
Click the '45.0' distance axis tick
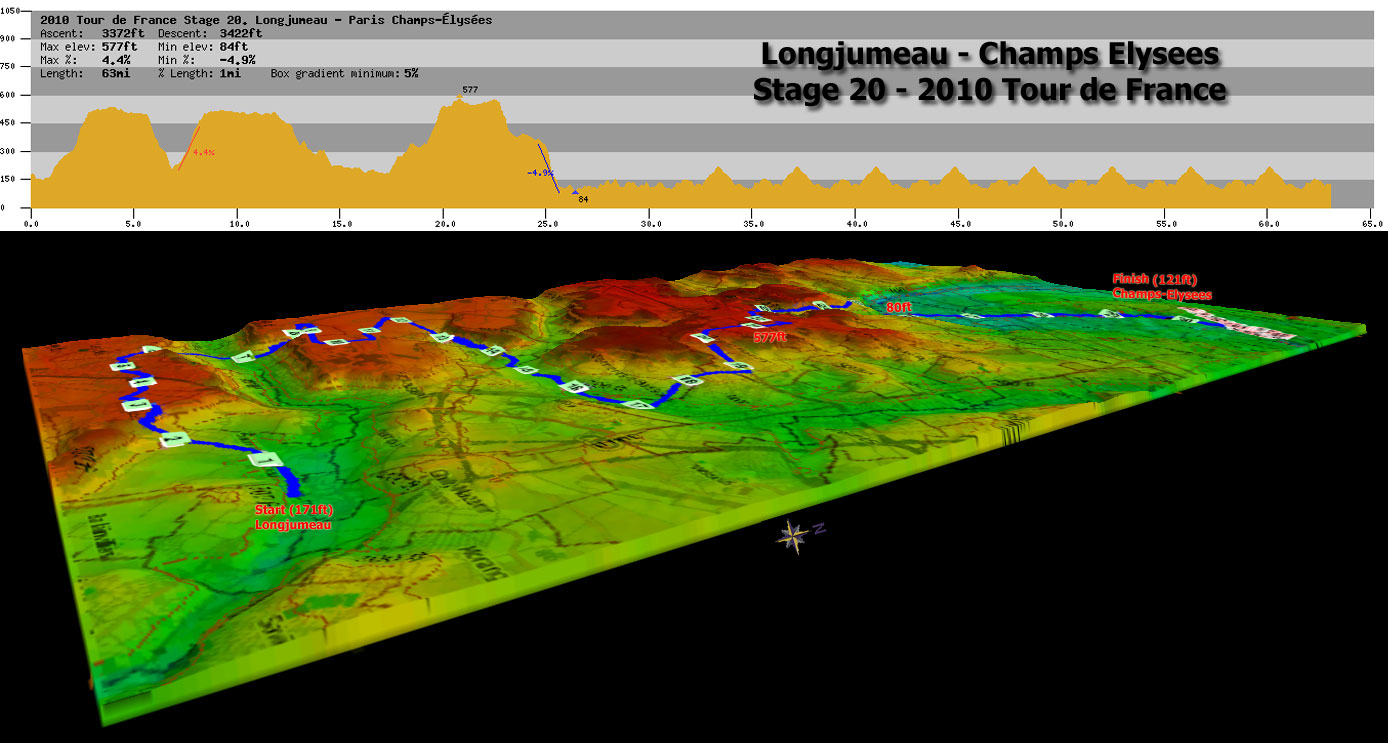coord(958,224)
